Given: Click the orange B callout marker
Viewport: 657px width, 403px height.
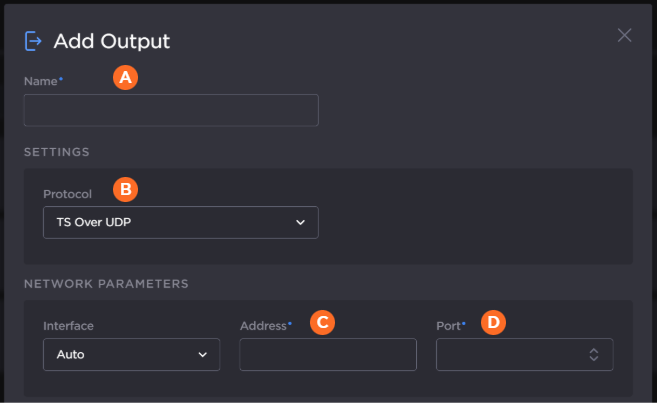Looking at the screenshot, I should (x=125, y=188).
